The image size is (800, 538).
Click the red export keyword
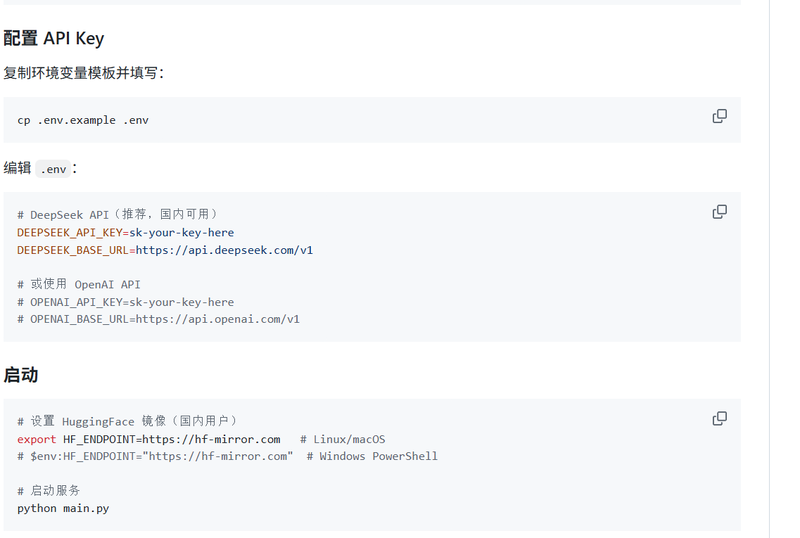coord(36,439)
